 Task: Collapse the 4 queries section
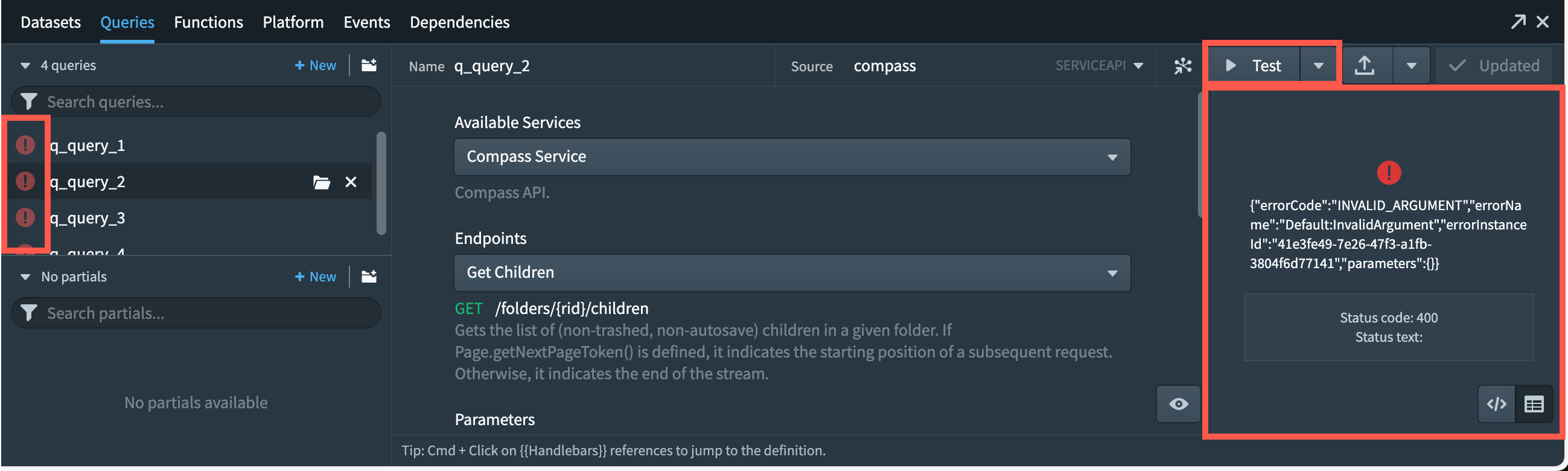click(25, 66)
